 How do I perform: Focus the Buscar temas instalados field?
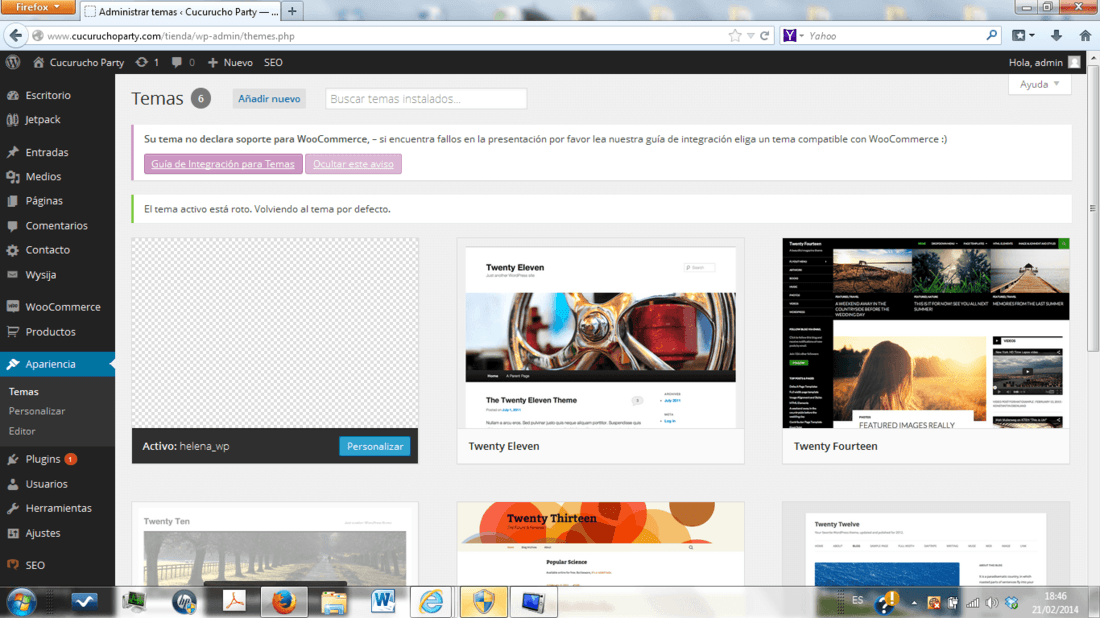click(426, 99)
